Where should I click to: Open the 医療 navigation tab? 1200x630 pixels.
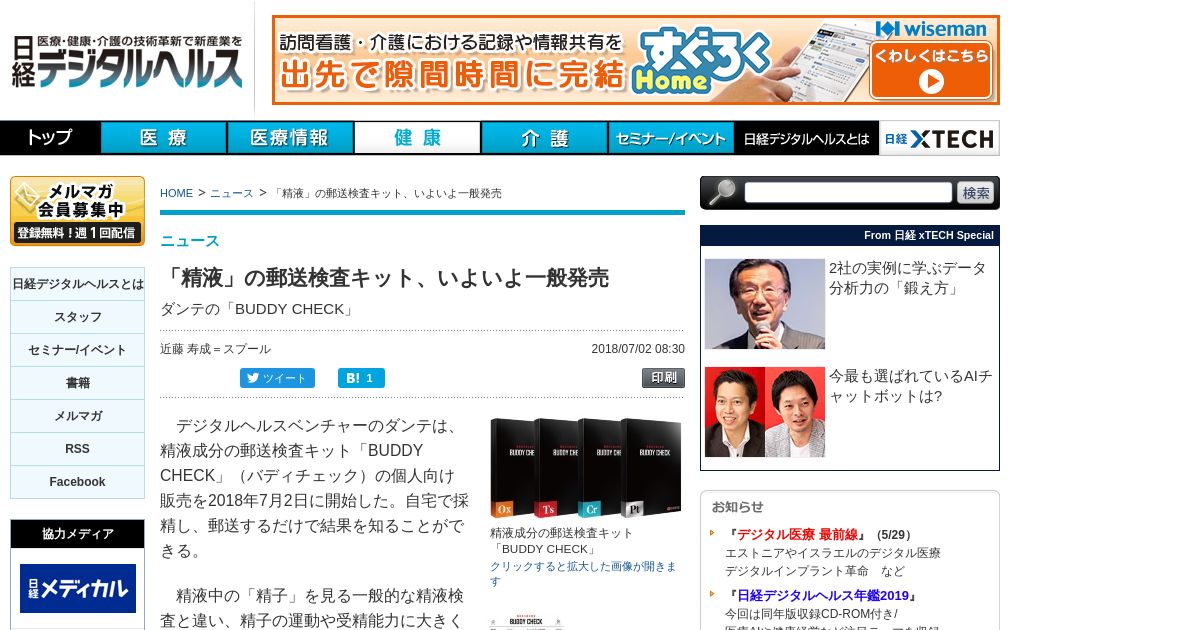click(164, 138)
